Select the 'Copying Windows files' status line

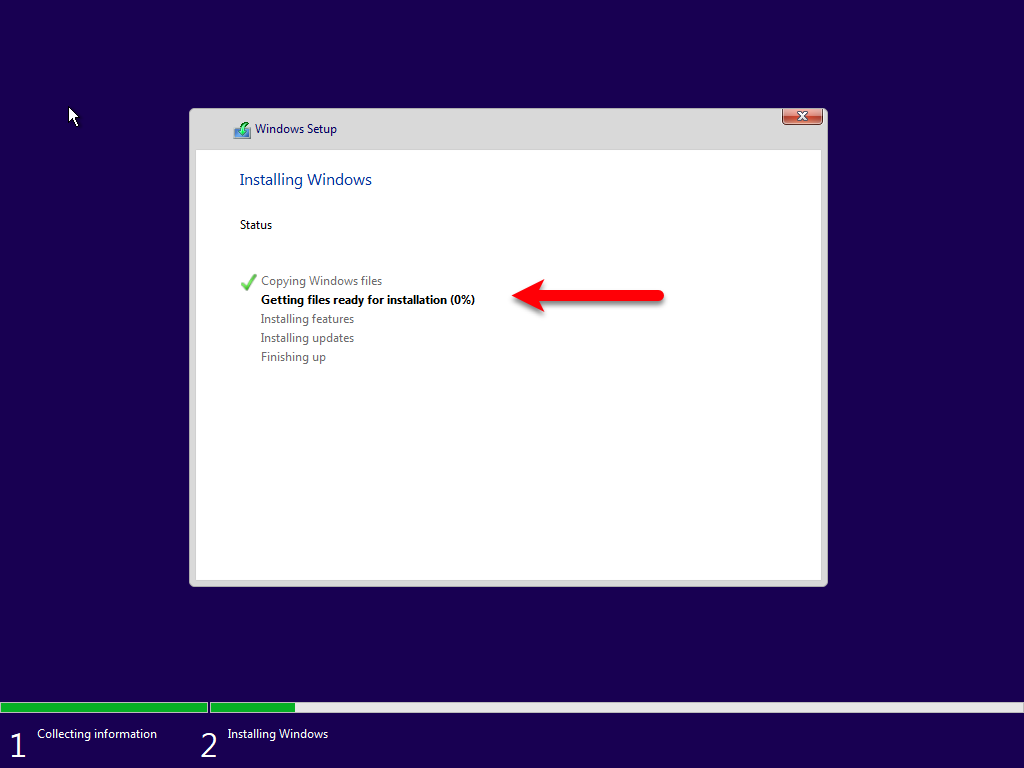pyautogui.click(x=321, y=281)
